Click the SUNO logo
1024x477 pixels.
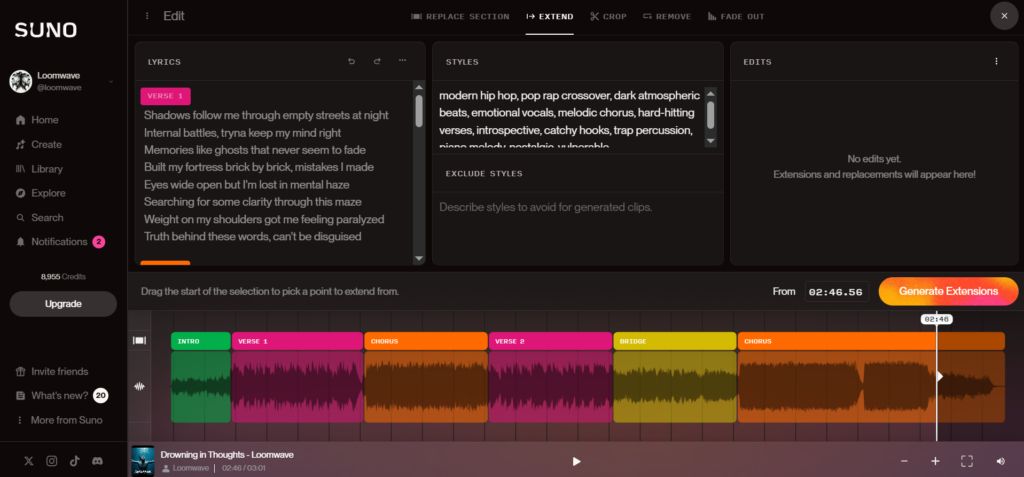(46, 30)
